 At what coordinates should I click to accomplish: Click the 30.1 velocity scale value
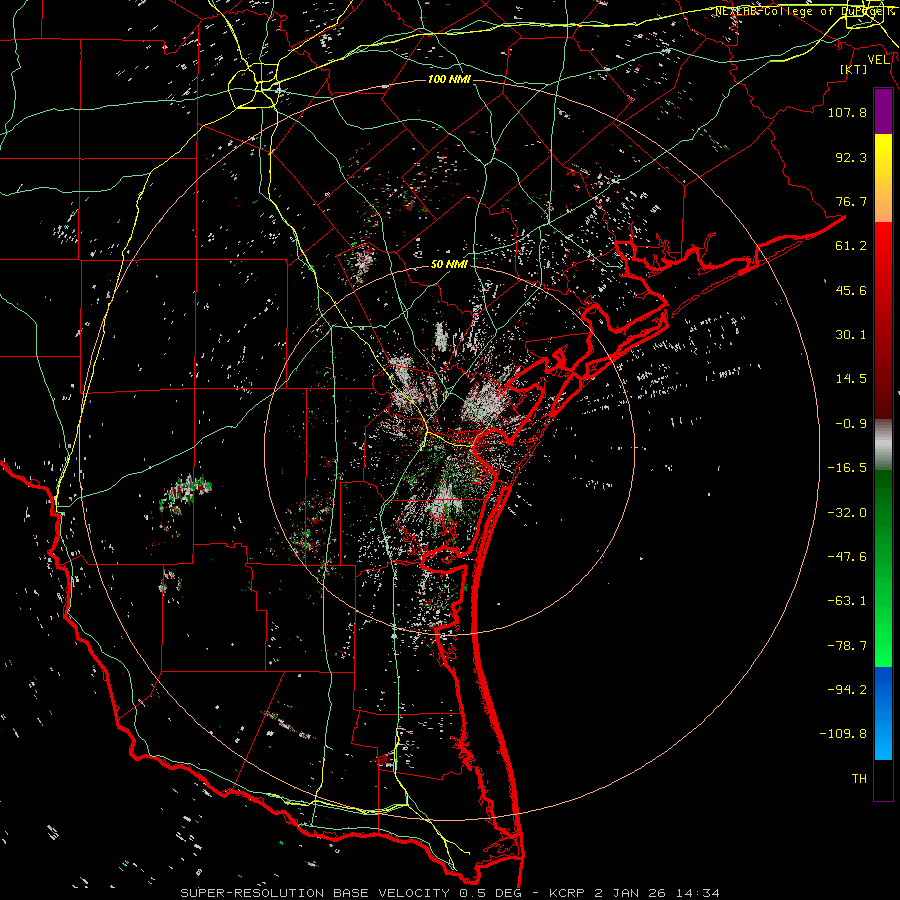pyautogui.click(x=851, y=335)
